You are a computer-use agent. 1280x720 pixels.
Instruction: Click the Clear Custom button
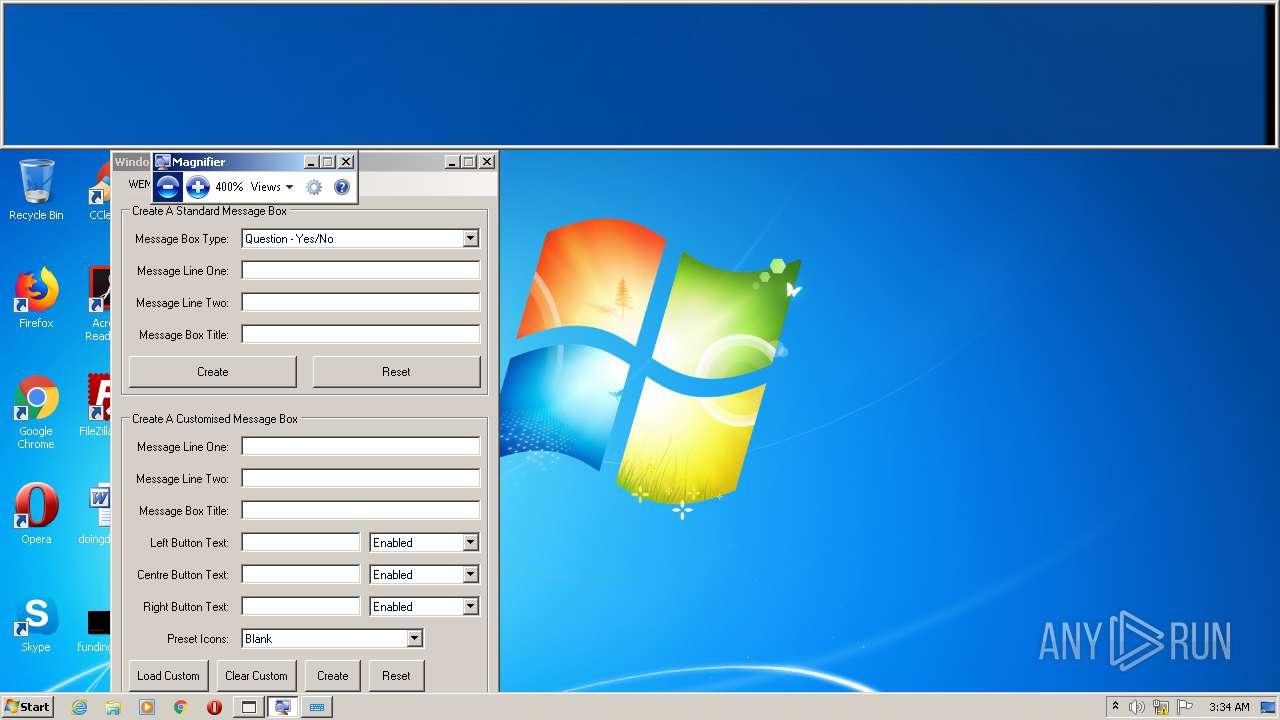(257, 676)
